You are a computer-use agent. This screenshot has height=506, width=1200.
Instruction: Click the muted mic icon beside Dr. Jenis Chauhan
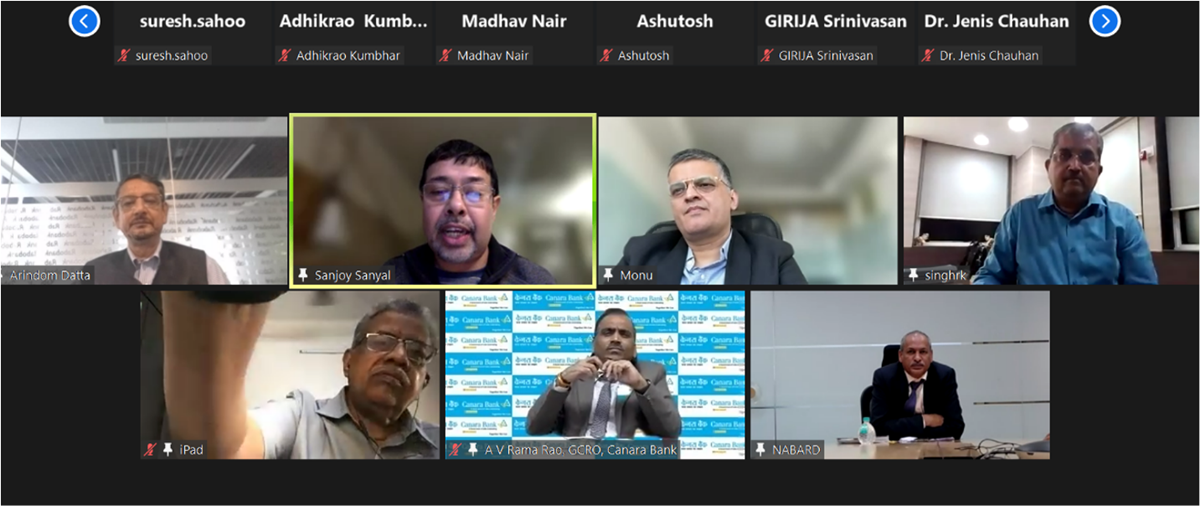point(929,56)
